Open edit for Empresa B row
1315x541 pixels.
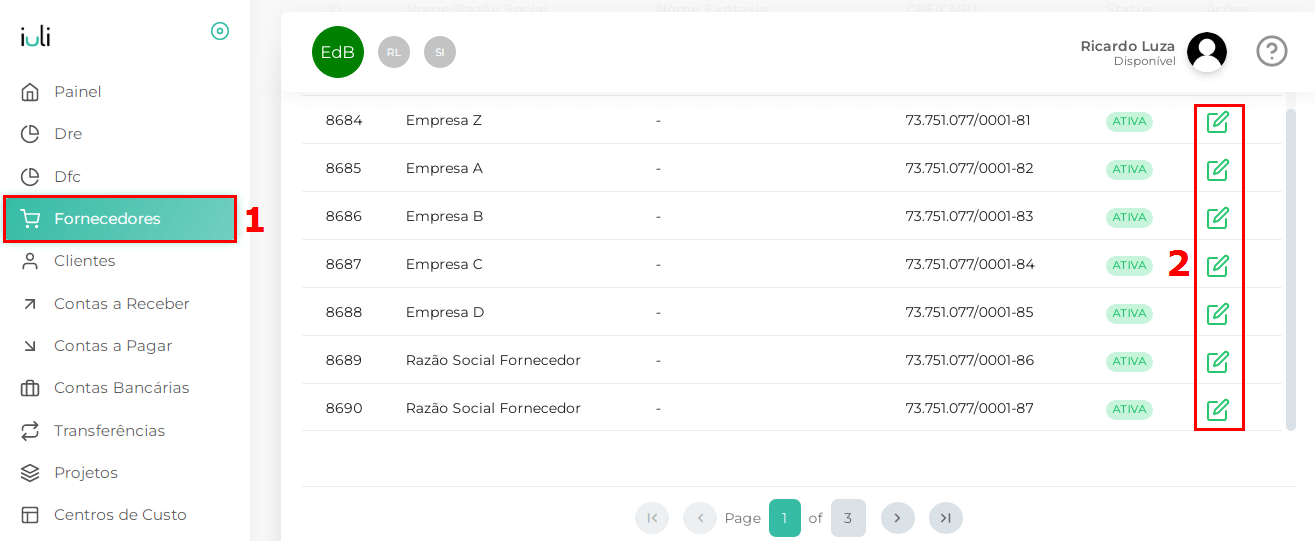(x=1217, y=218)
